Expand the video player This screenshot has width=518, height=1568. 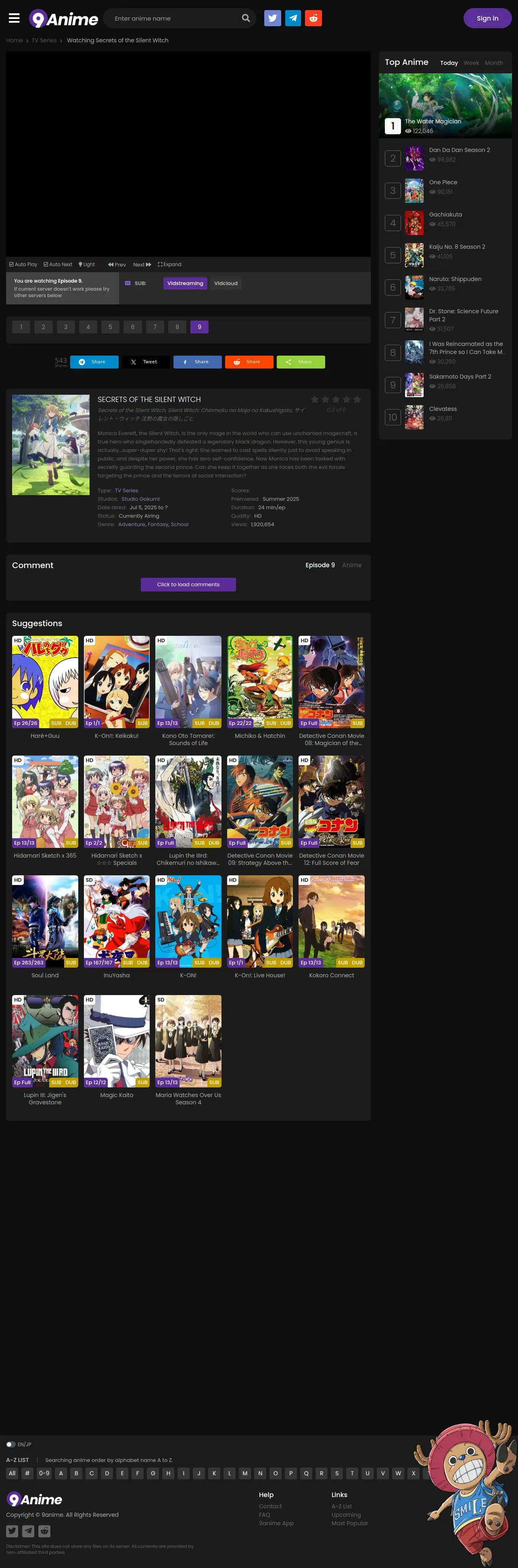click(x=169, y=264)
